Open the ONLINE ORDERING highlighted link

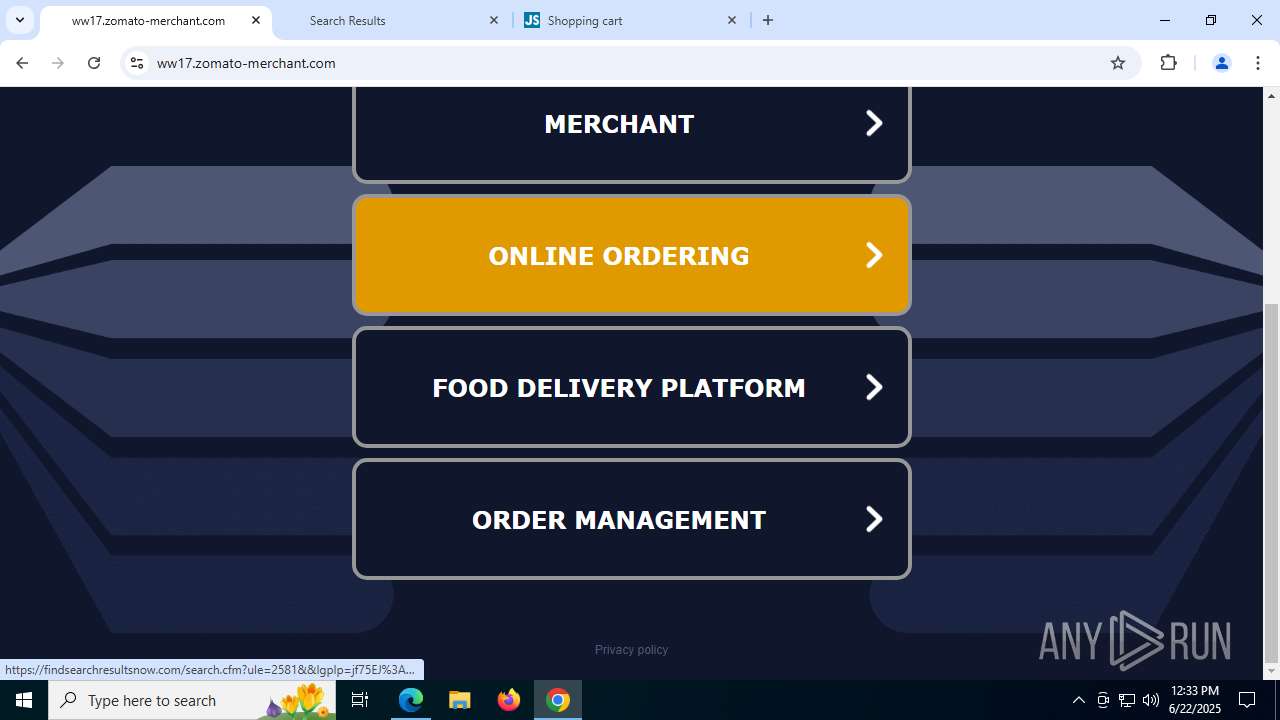(x=631, y=255)
